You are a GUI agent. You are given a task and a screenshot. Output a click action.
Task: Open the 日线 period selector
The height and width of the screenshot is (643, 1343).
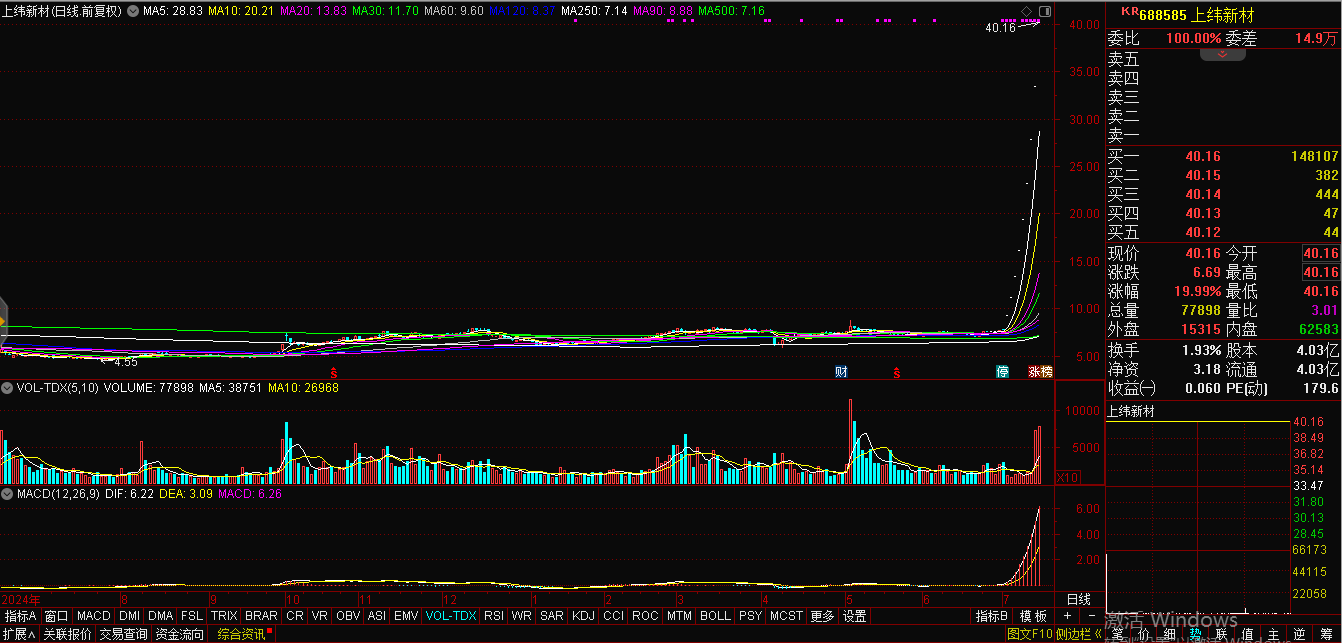(x=1079, y=599)
